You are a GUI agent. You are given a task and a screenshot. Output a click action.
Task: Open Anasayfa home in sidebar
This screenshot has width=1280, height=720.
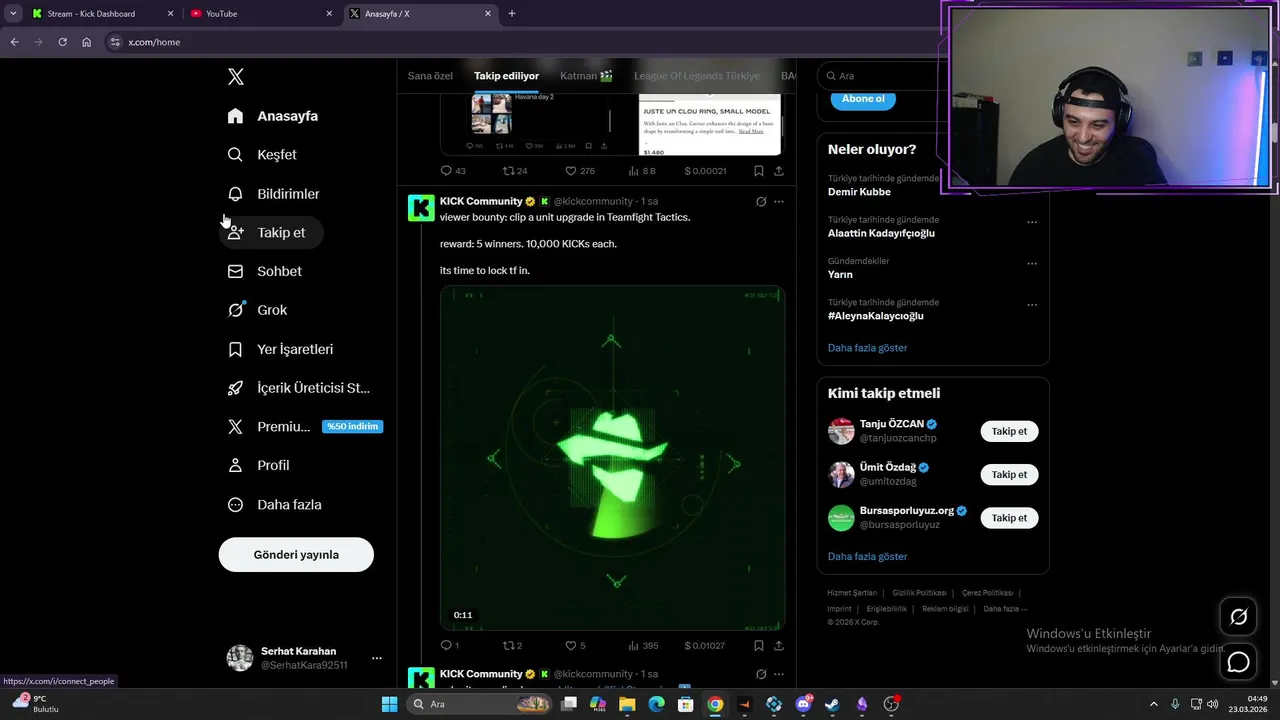(x=272, y=116)
